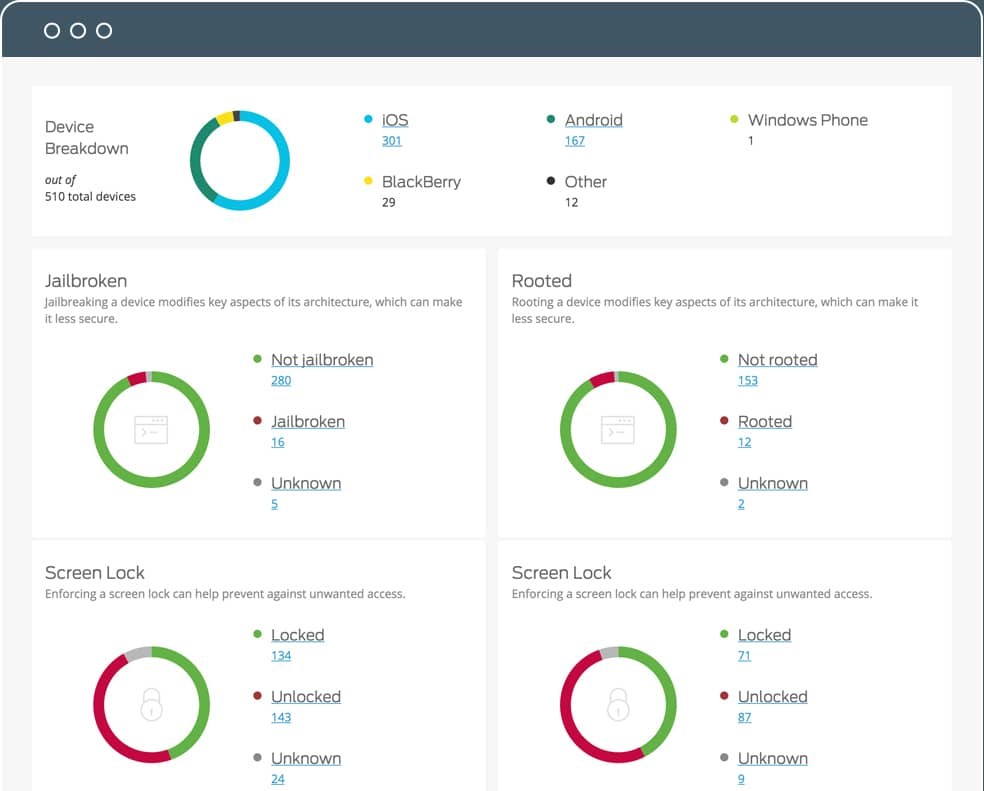The image size is (984, 791).
Task: Click the 134 locked devices count
Action: [281, 655]
